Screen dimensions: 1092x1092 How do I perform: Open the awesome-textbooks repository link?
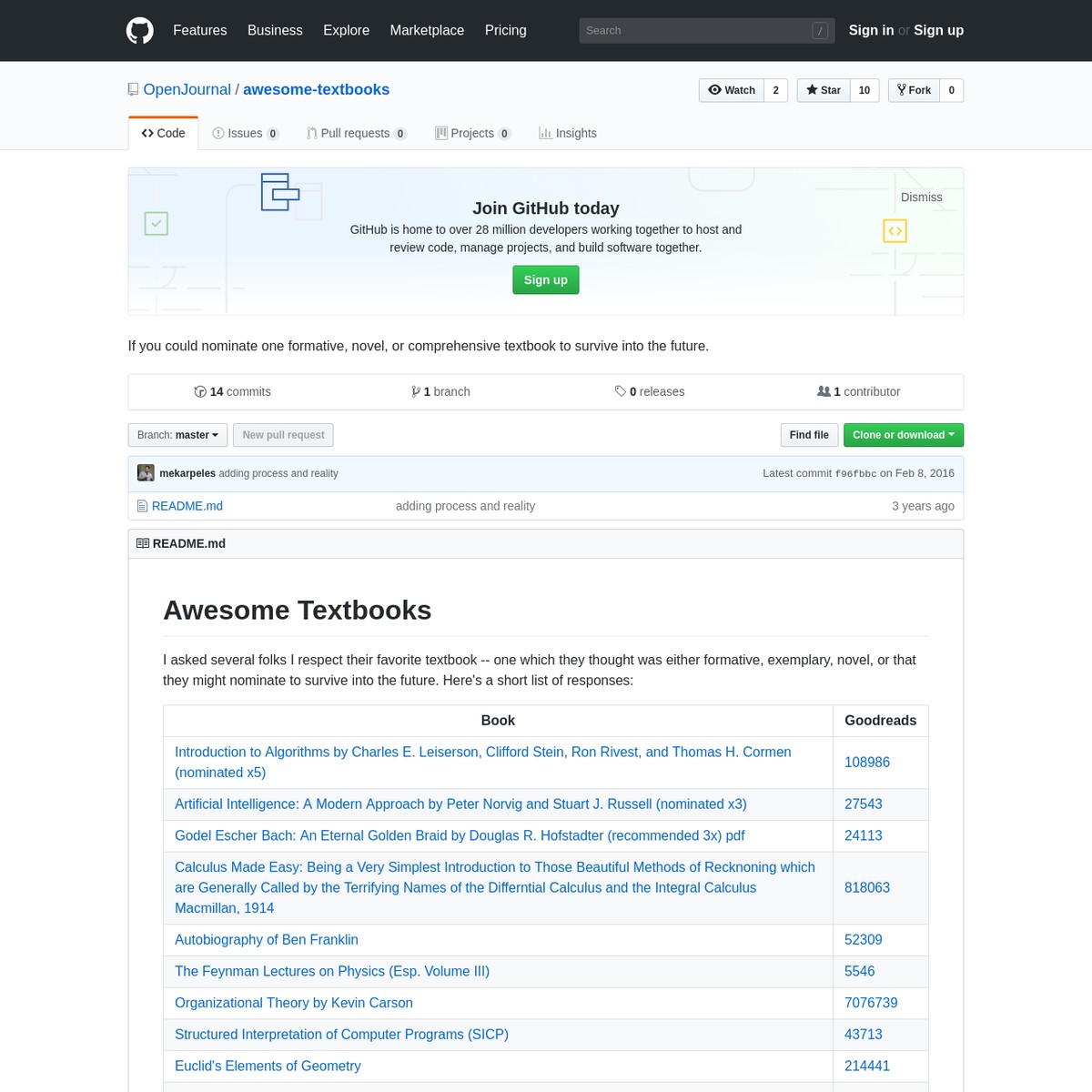(316, 89)
